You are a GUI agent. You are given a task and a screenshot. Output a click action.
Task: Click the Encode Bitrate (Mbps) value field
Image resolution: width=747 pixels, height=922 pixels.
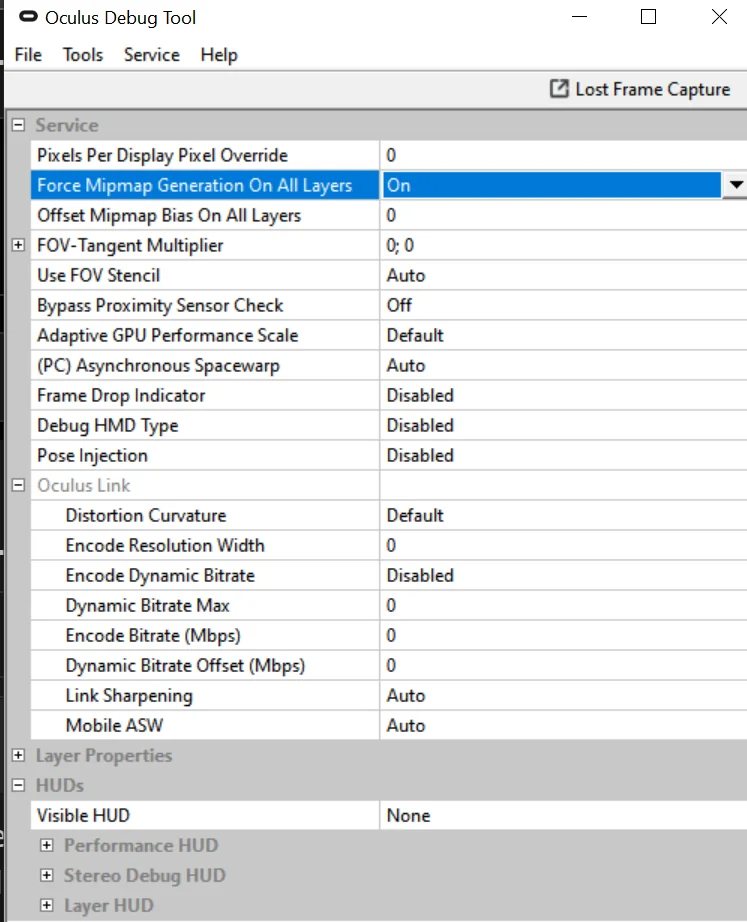tap(560, 635)
